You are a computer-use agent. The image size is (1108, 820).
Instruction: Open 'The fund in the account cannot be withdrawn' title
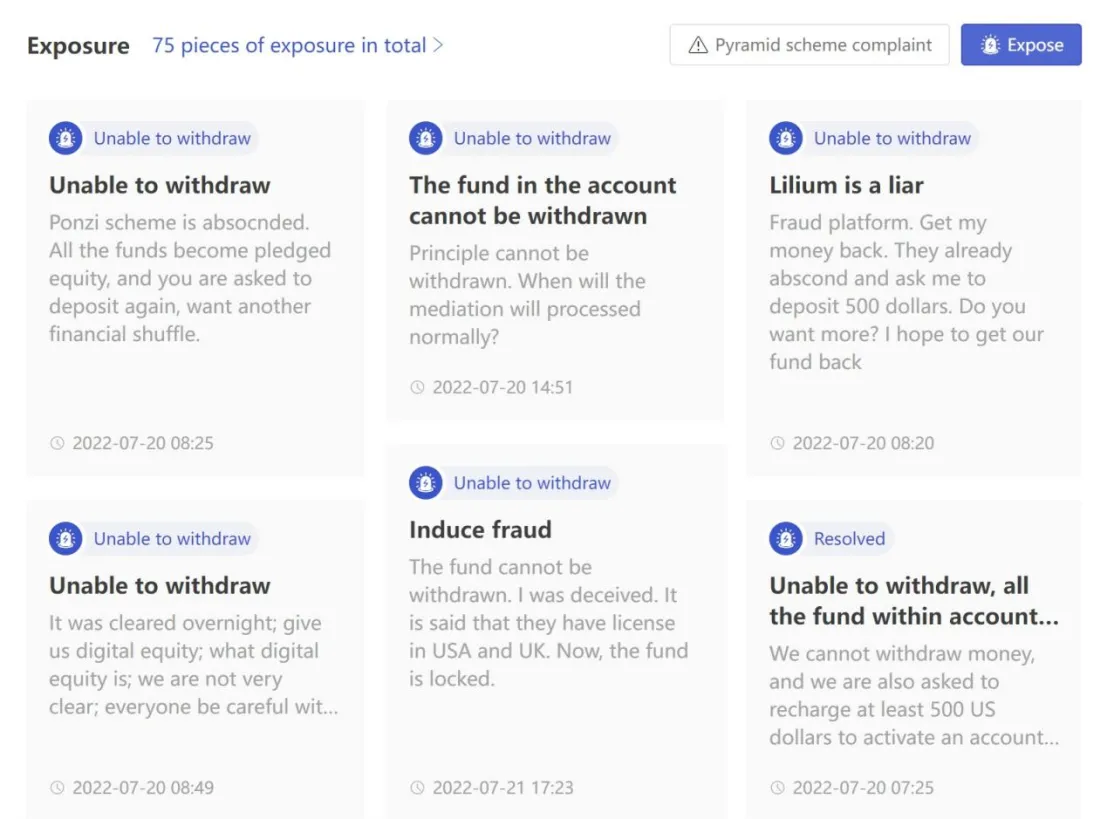(x=542, y=200)
